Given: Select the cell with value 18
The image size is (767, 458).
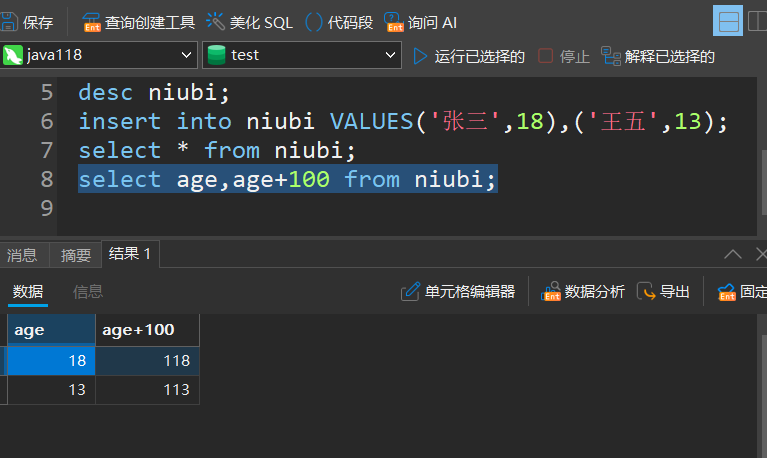Looking at the screenshot, I should click(51, 361).
